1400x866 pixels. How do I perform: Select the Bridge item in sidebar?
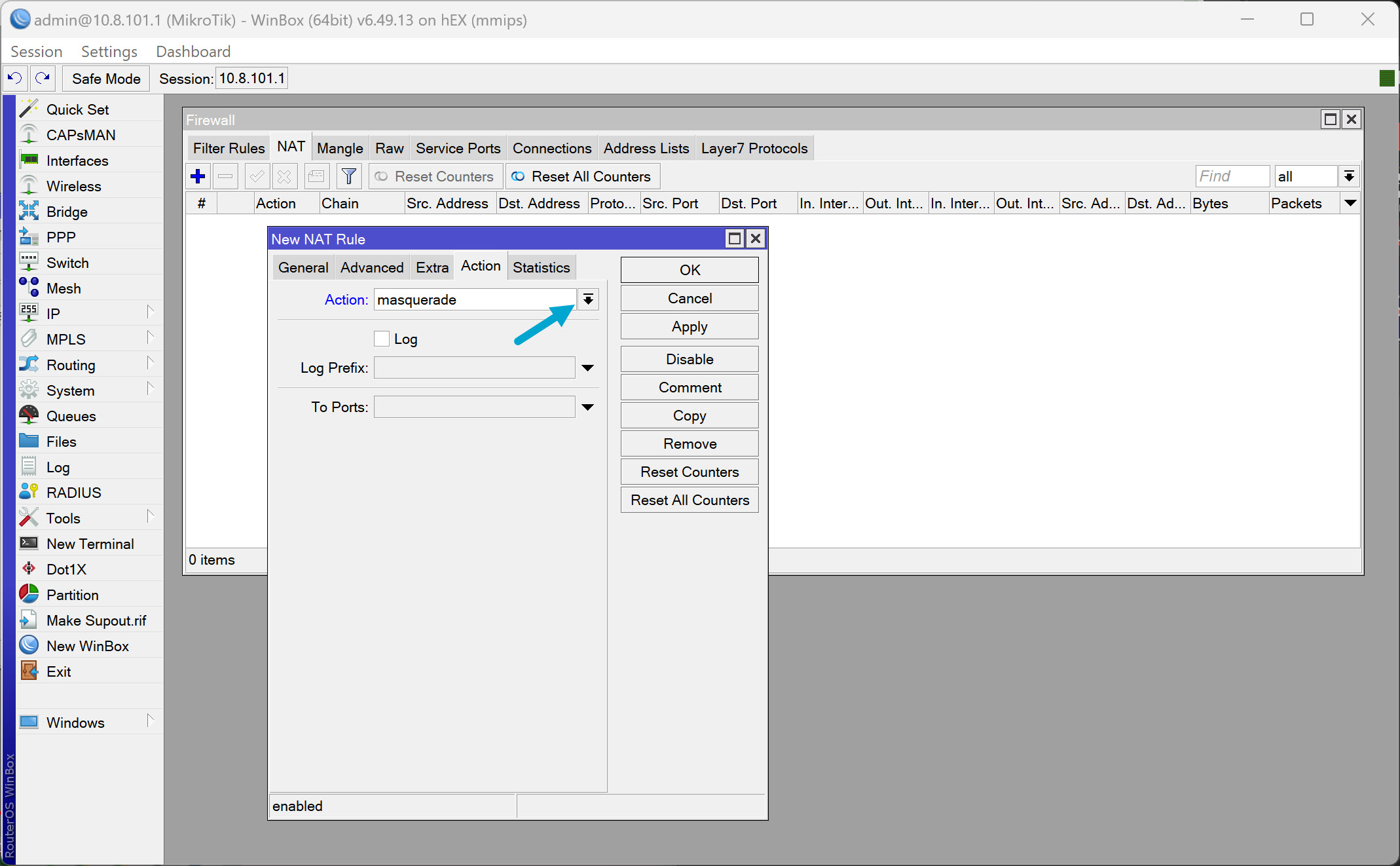point(67,211)
